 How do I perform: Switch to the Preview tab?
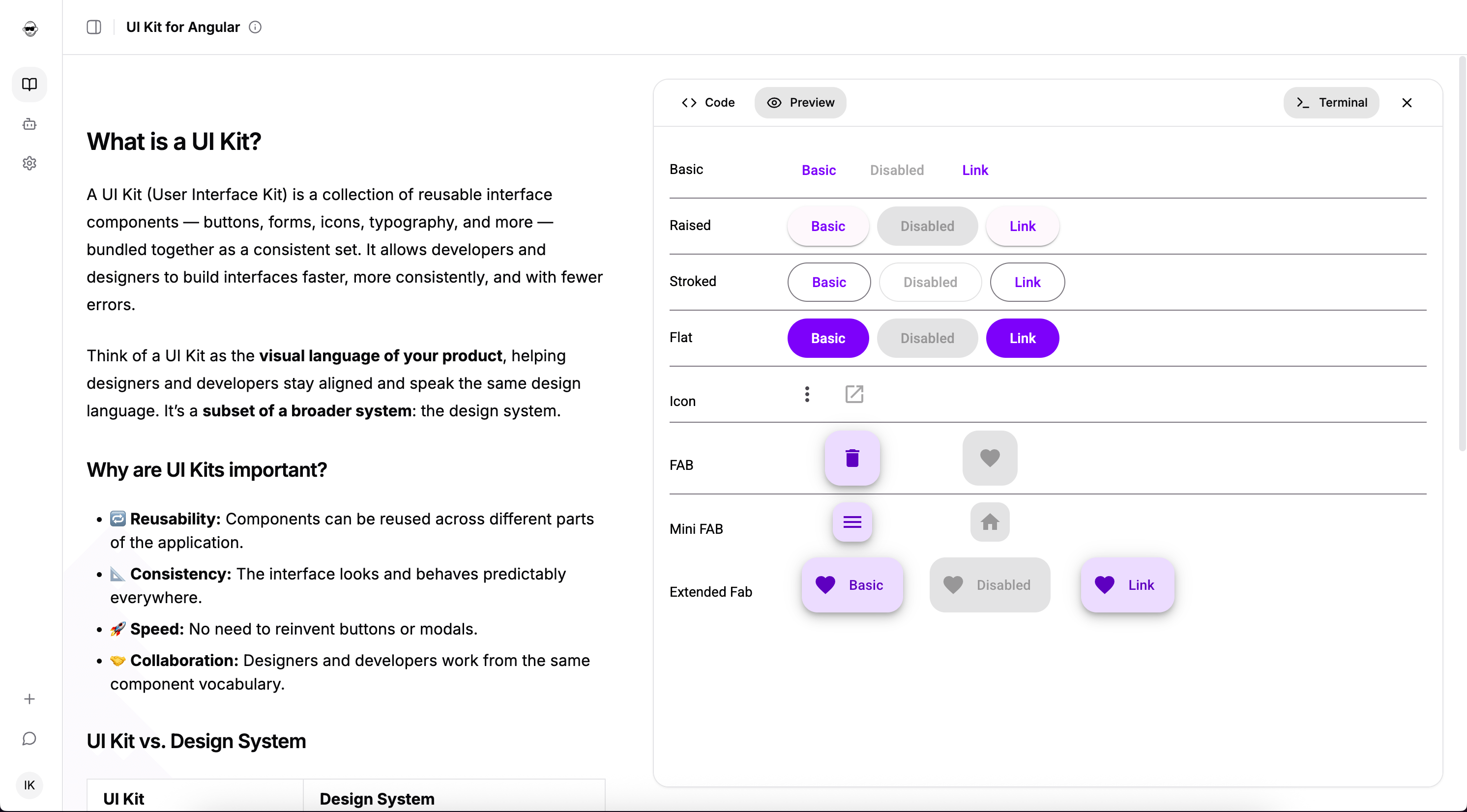point(800,103)
